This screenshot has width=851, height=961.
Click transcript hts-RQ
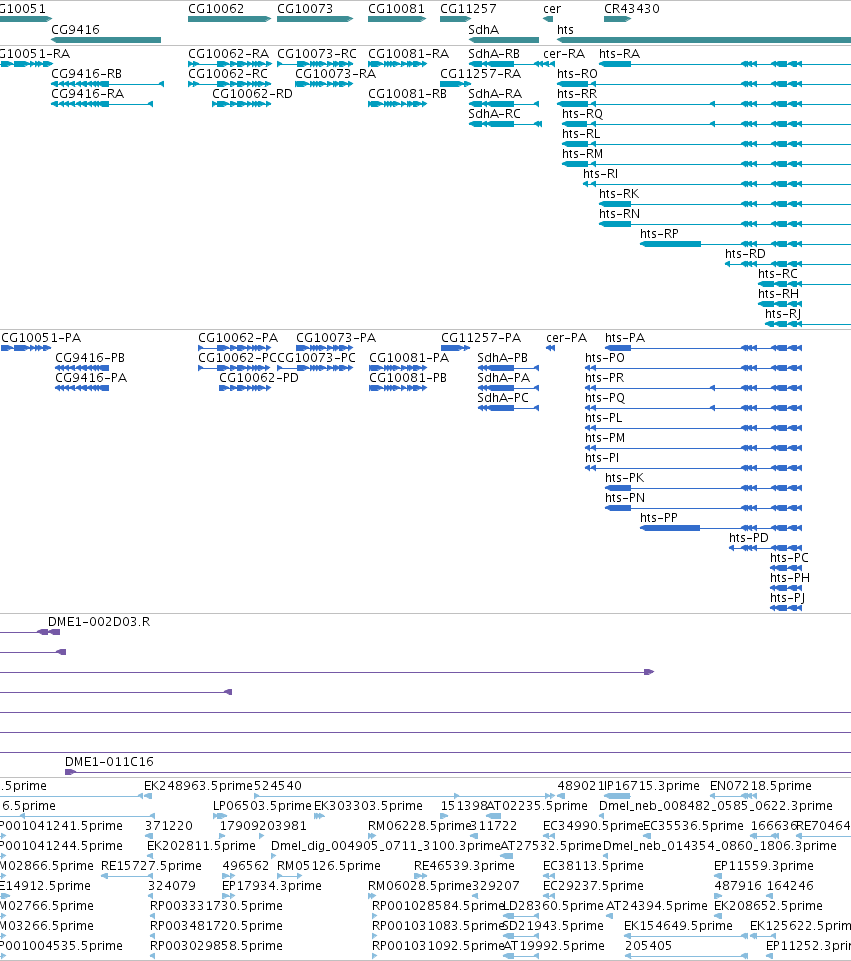(x=583, y=113)
